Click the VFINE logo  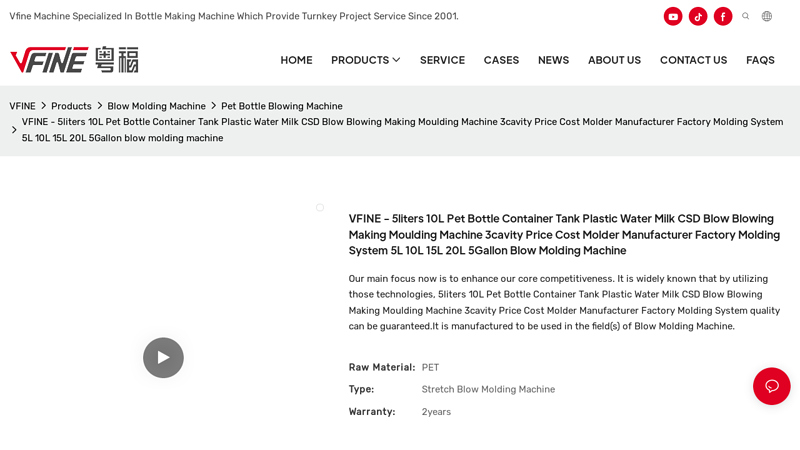[74, 60]
